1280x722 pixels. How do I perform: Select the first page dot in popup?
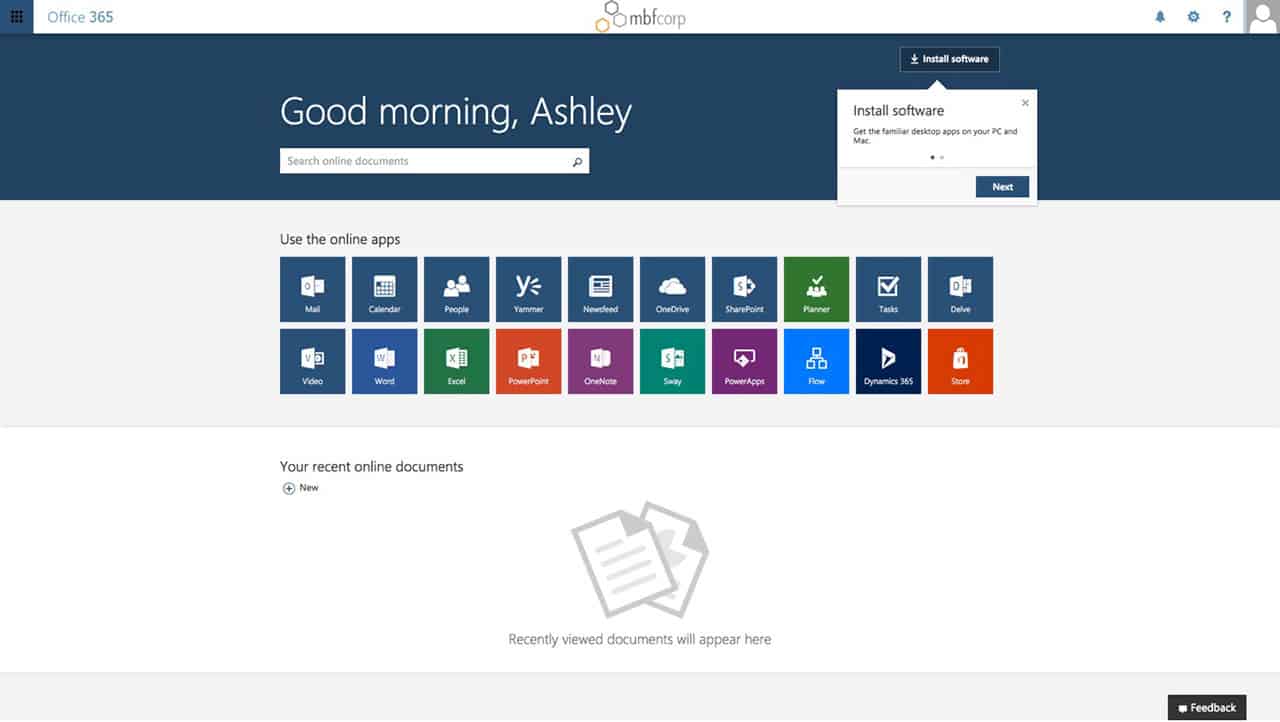tap(932, 157)
